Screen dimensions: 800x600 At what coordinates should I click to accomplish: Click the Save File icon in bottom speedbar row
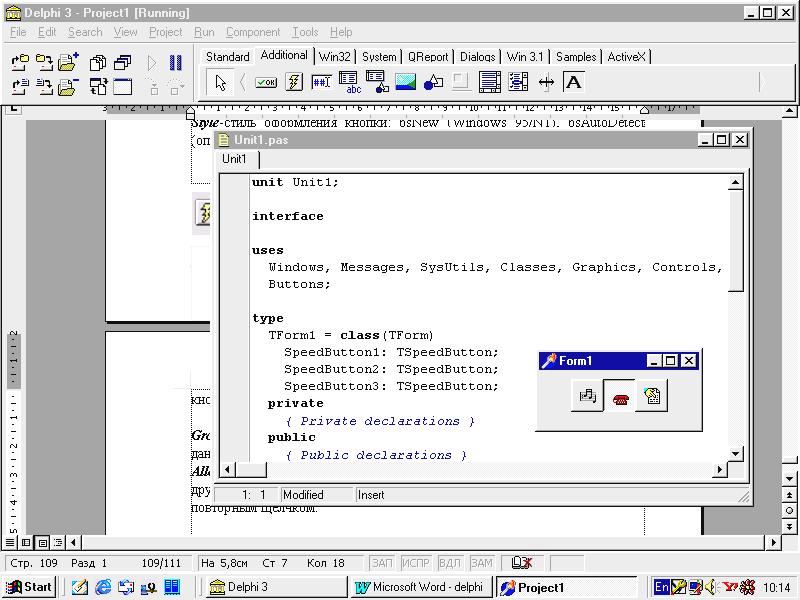click(44, 87)
